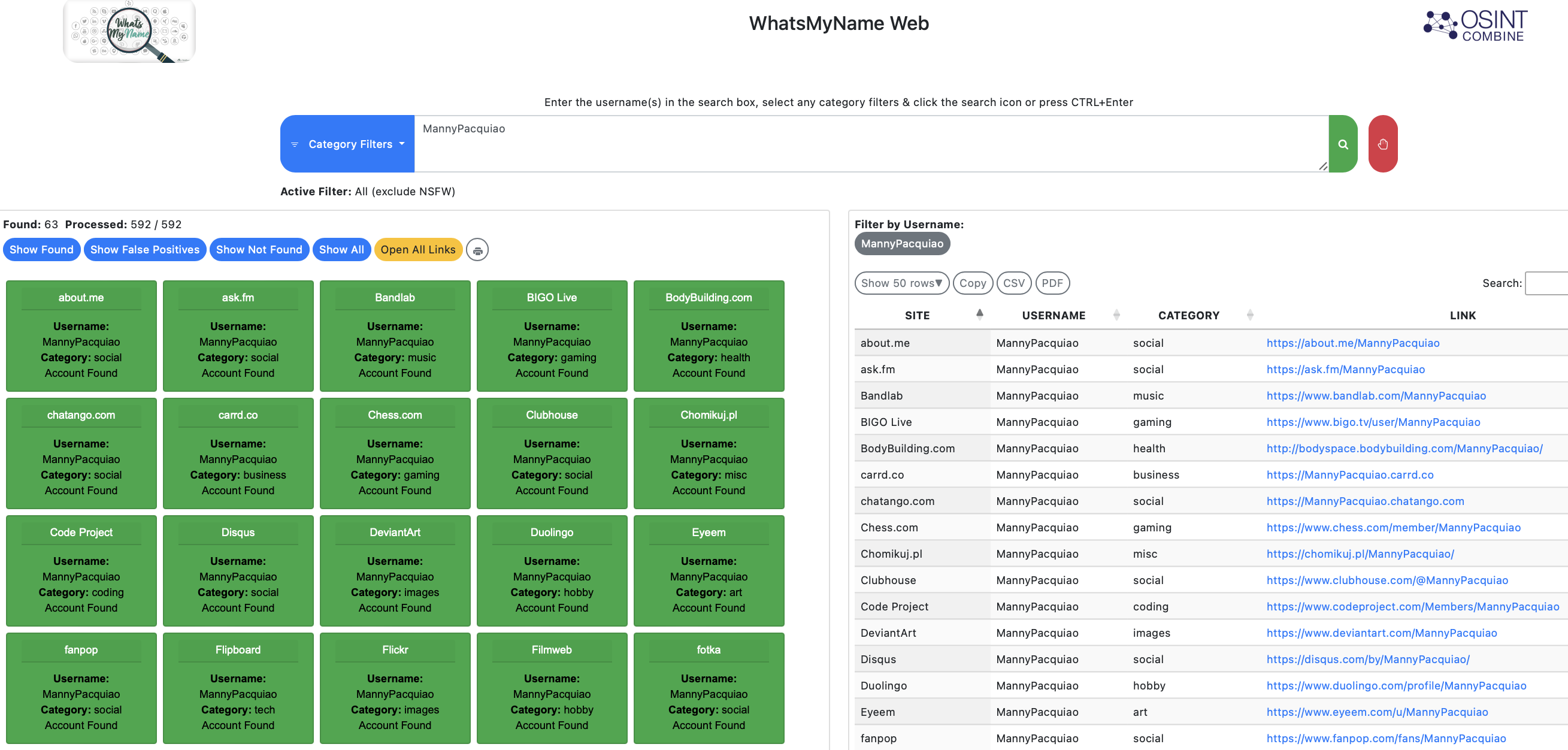Sort table by CATEGORY column arrow
The width and height of the screenshot is (1568, 750).
pos(1249,314)
